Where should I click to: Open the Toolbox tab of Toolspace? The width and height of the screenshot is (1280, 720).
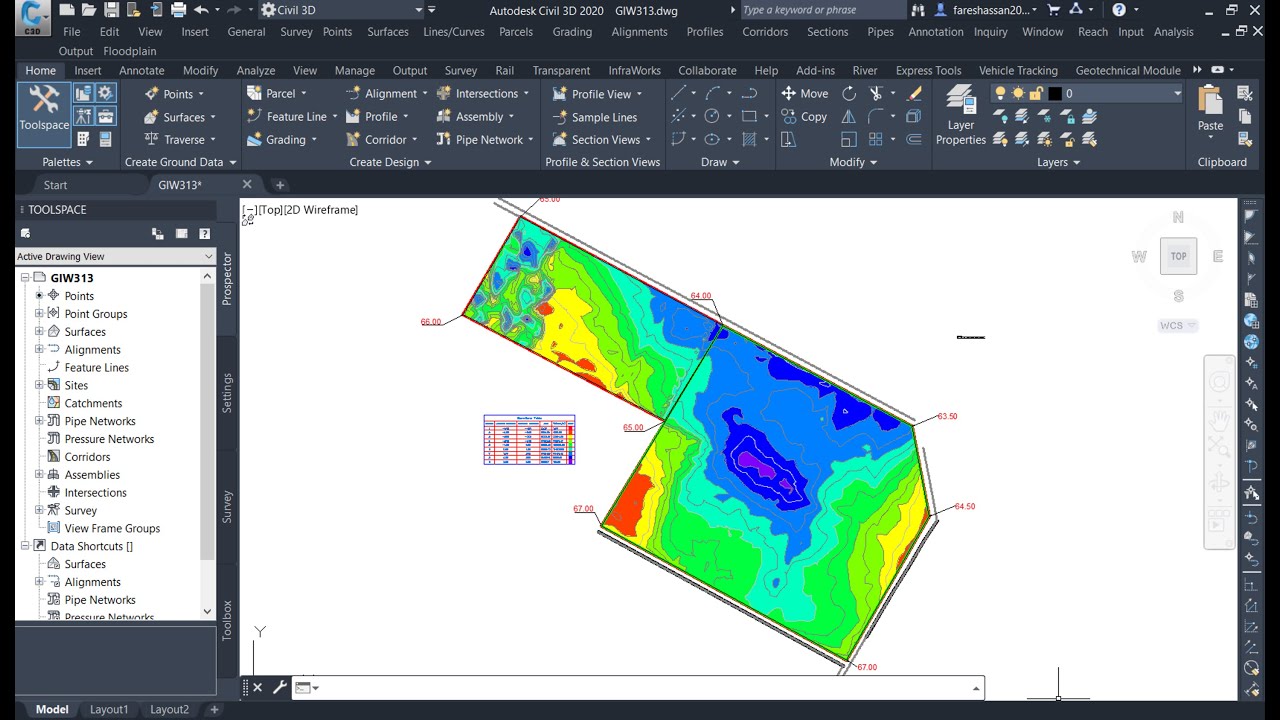click(x=227, y=620)
